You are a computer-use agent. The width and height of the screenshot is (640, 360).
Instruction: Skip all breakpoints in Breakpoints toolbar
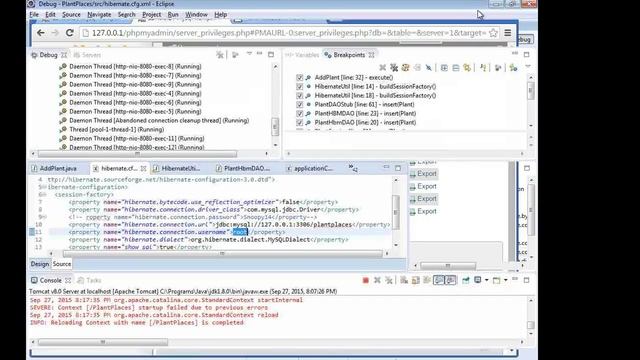point(429,68)
